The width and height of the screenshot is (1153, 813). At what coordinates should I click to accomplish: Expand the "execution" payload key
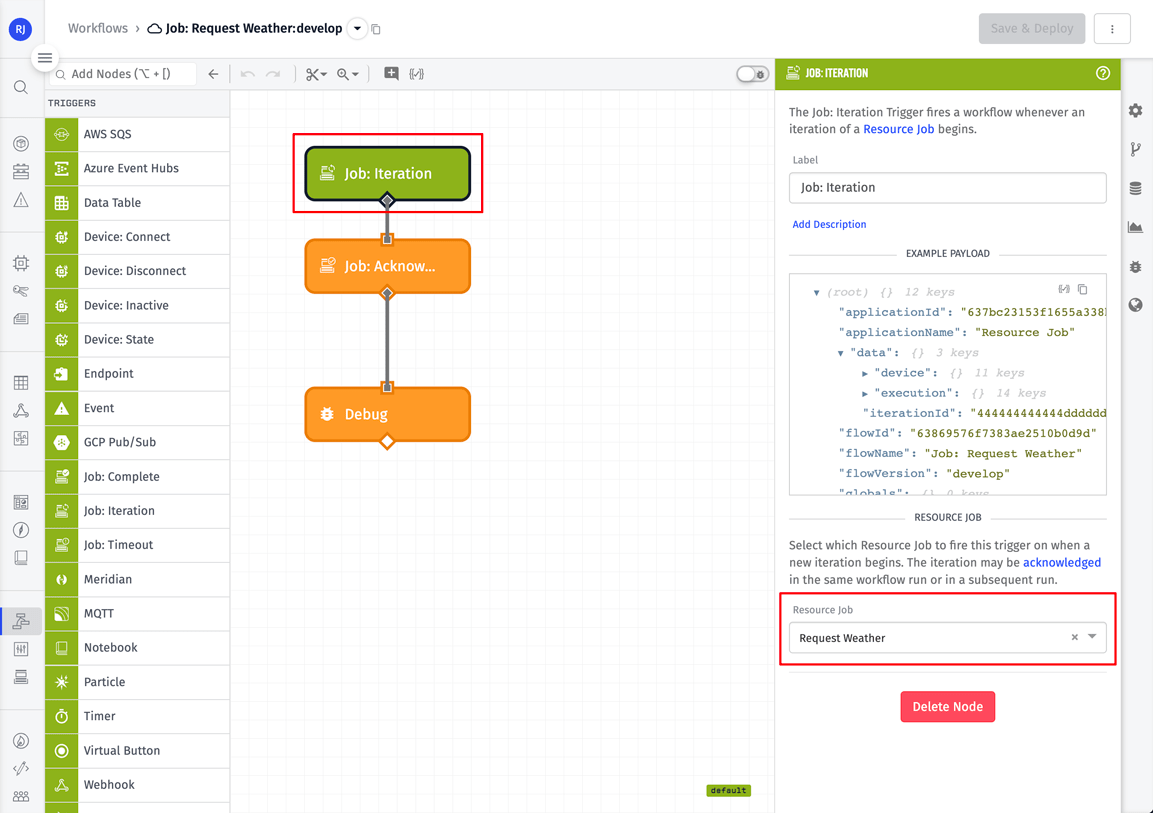click(x=865, y=393)
